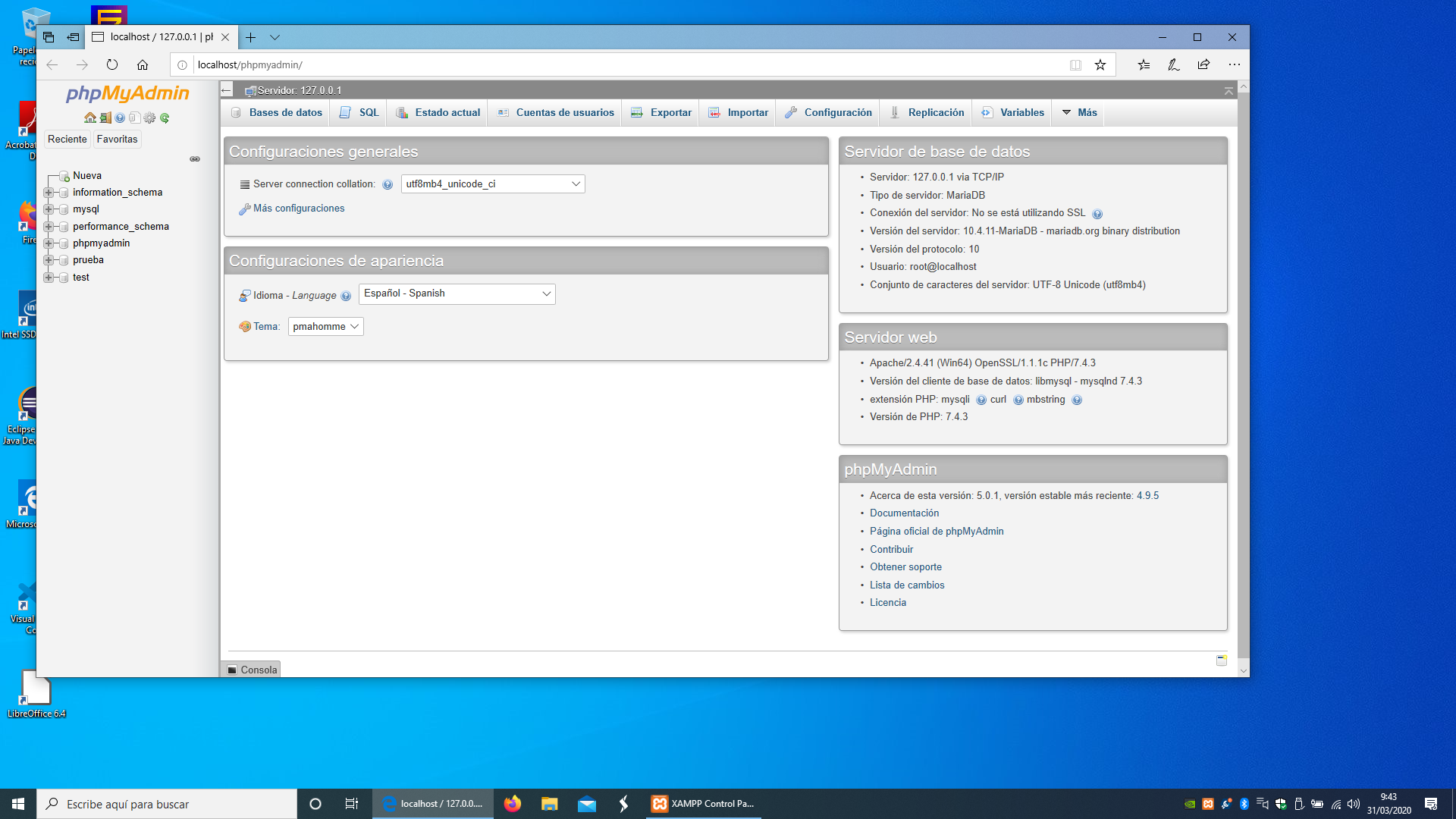Open Edge reading view icon
The image size is (1456, 819).
pos(1075,64)
